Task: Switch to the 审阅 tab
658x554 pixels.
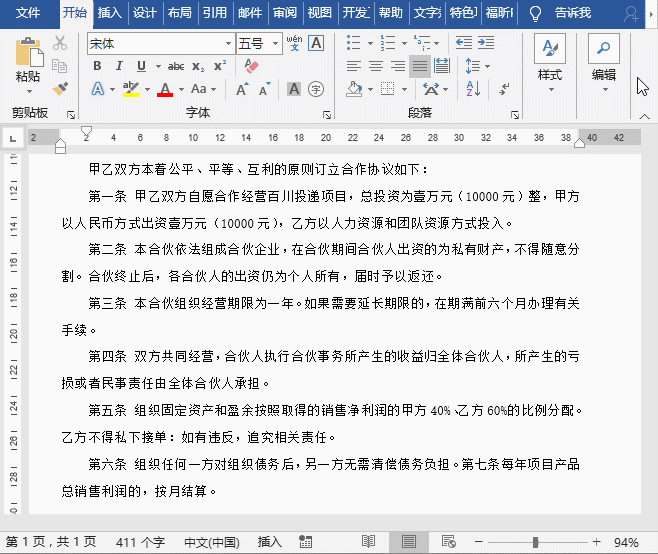Action: click(285, 13)
